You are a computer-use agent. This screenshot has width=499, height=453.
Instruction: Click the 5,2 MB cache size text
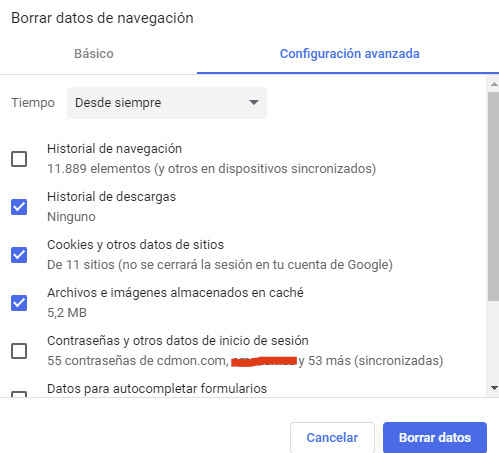click(67, 313)
